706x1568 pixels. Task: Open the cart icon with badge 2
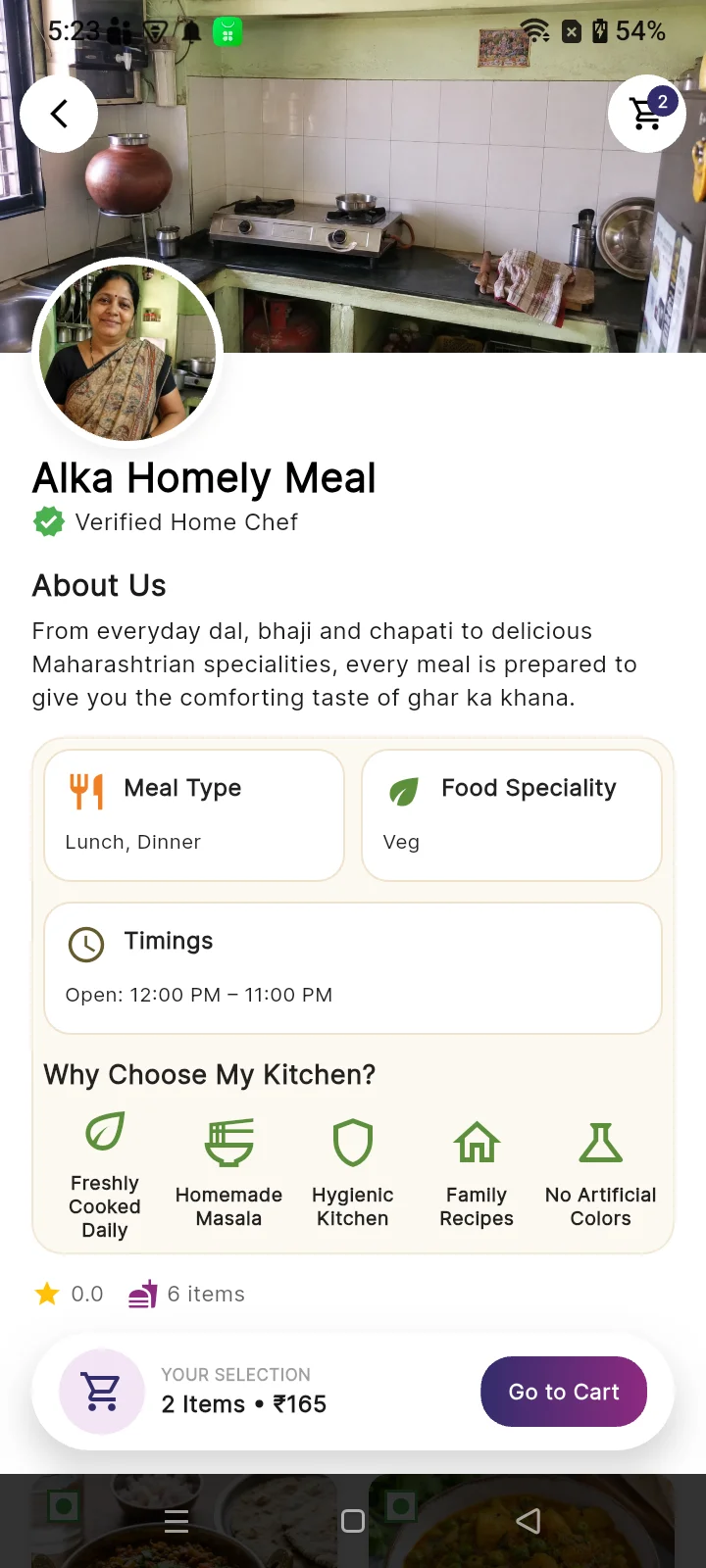coord(647,114)
